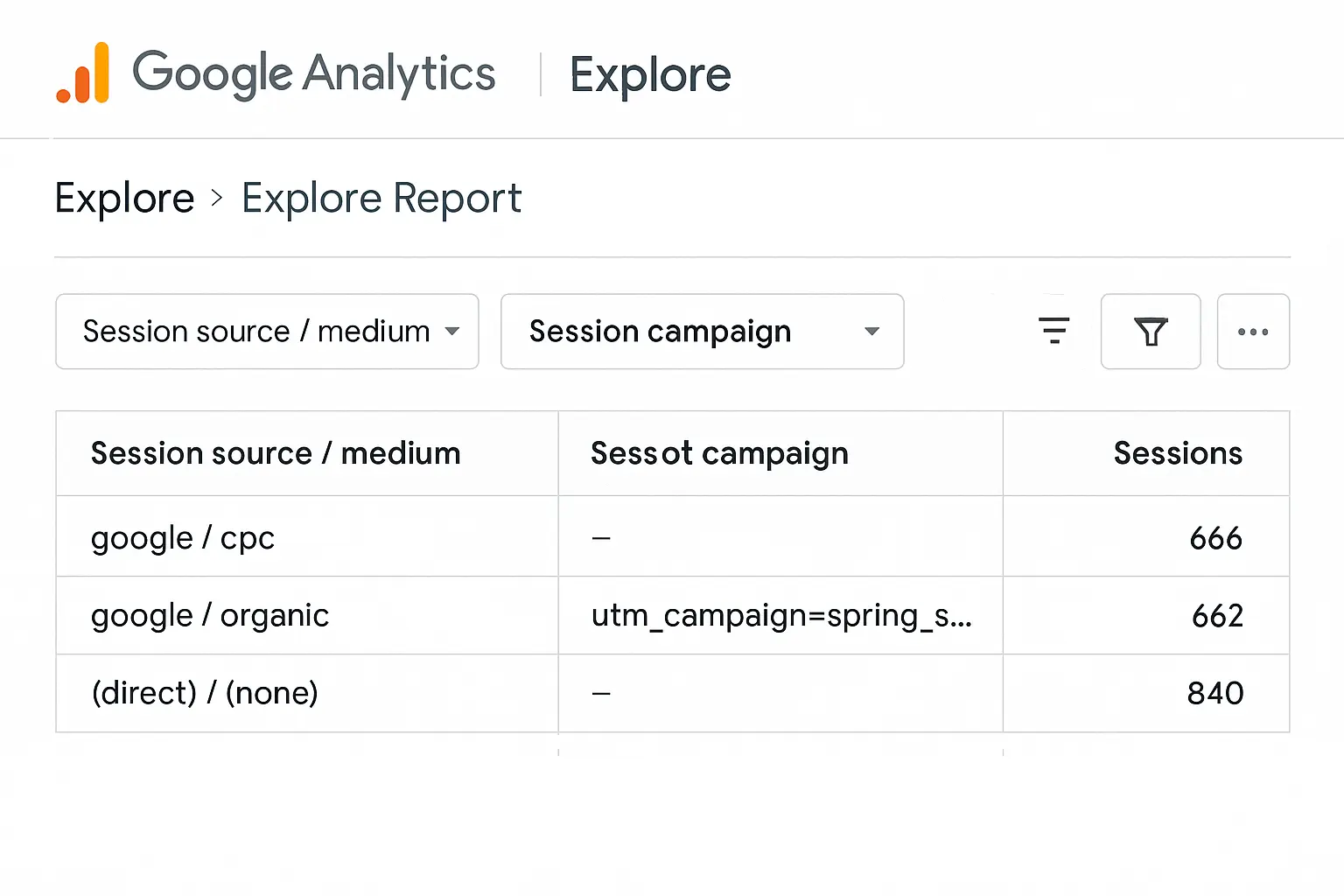Click the 666 sessions value
Image resolution: width=1344 pixels, height=896 pixels.
[1215, 537]
